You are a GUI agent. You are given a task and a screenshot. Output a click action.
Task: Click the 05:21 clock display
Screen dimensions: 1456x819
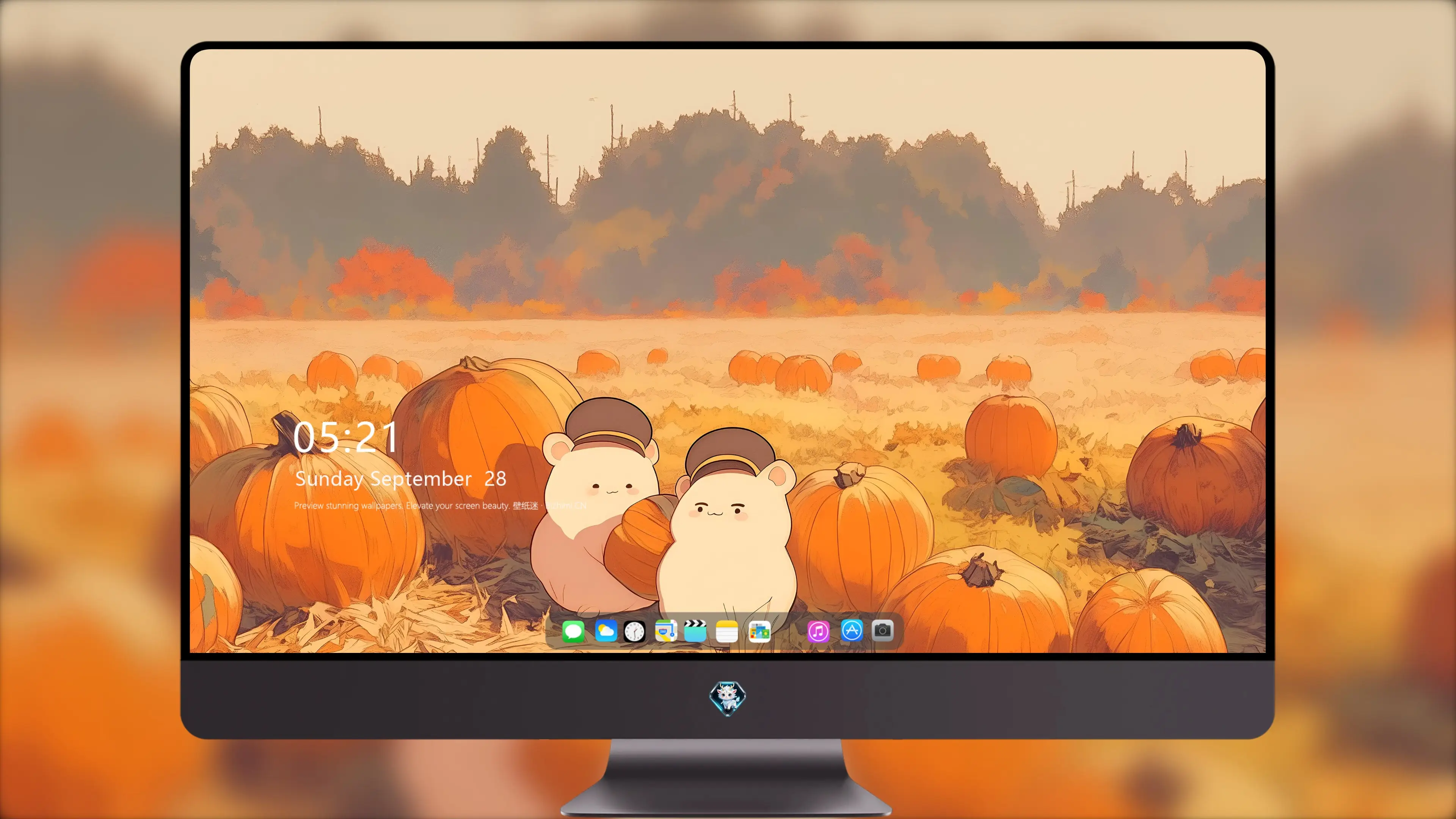point(345,438)
